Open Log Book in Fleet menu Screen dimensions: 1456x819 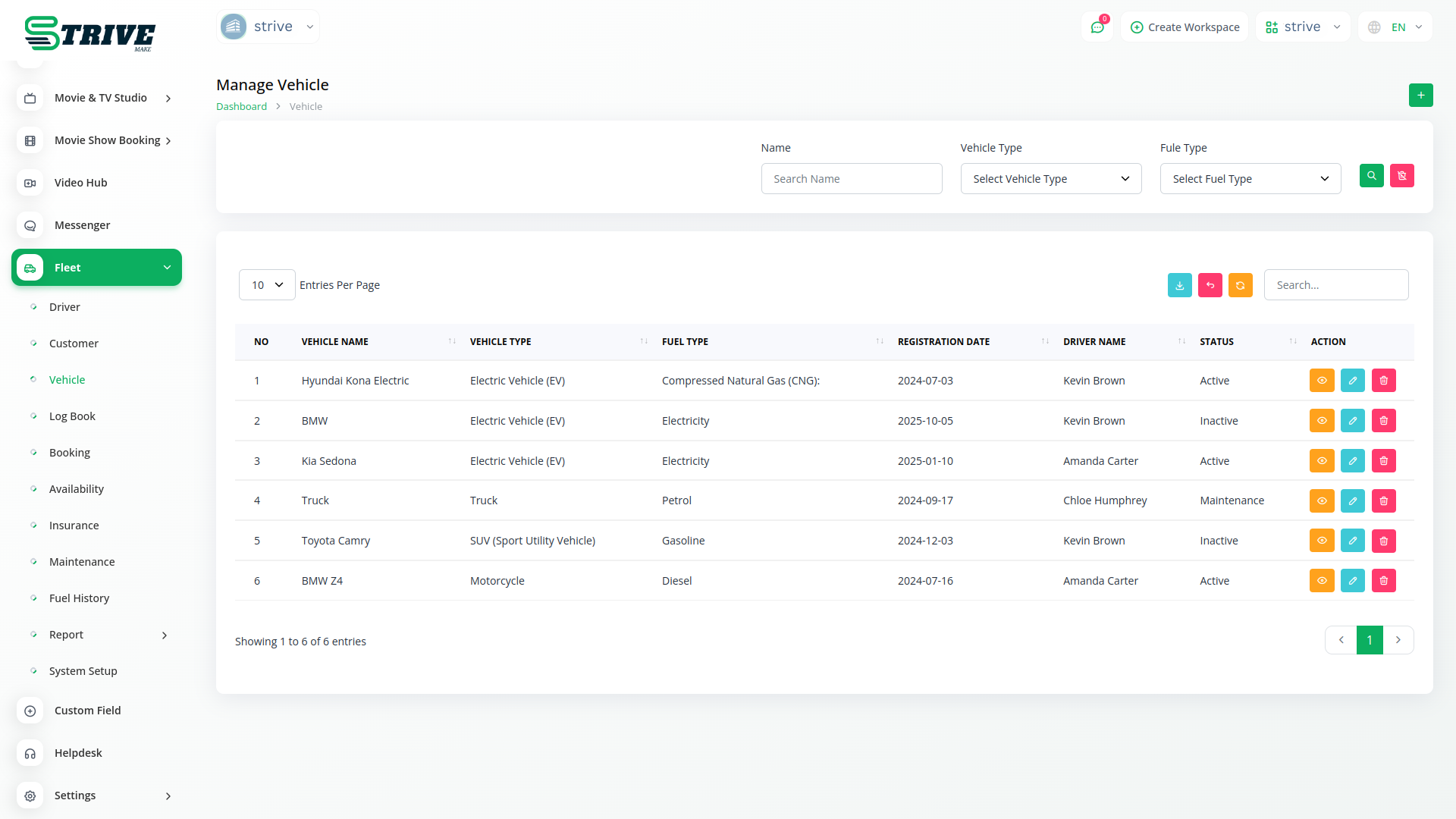coord(72,416)
